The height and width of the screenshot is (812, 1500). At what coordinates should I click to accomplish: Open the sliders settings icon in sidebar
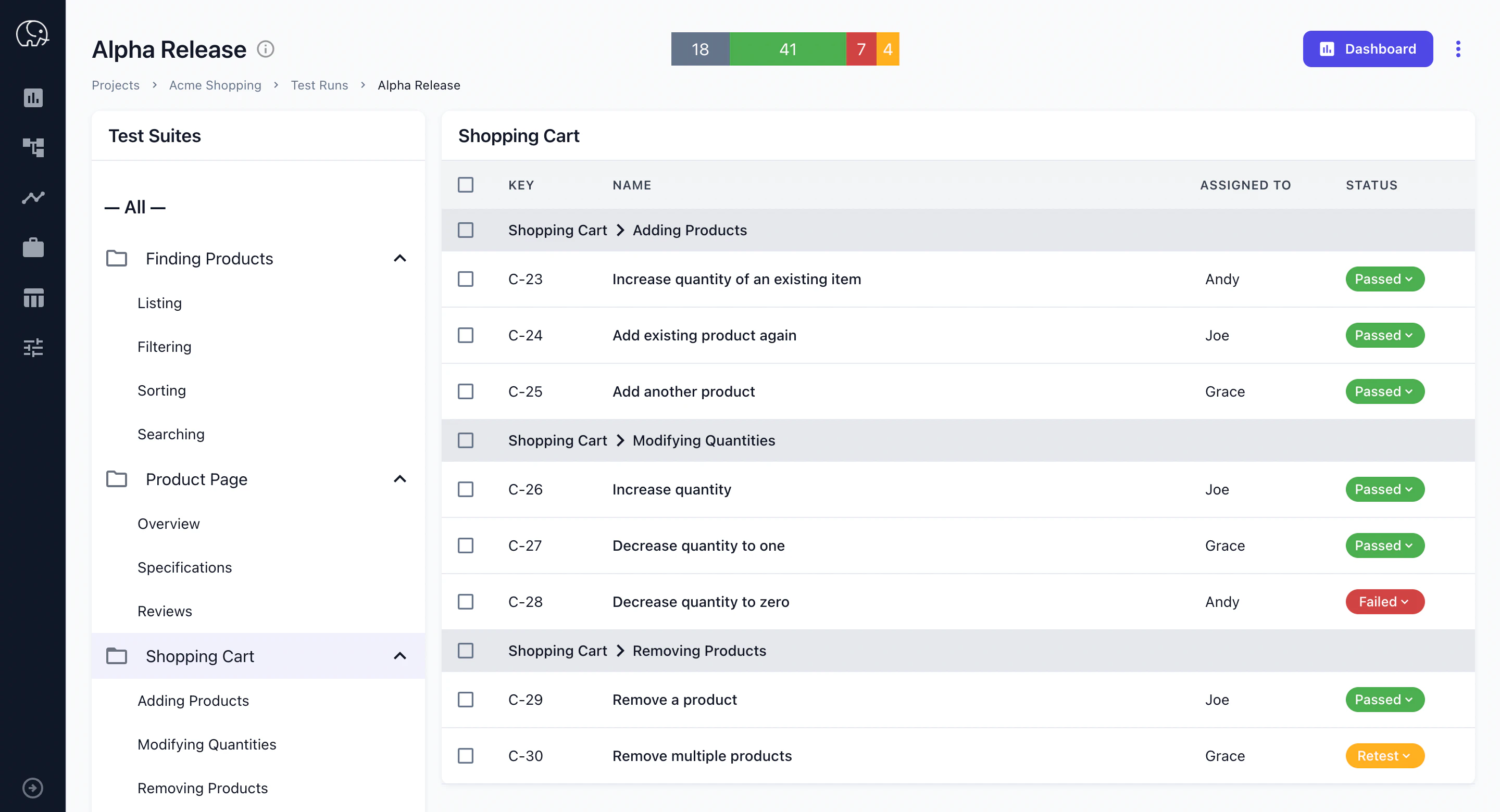33,348
